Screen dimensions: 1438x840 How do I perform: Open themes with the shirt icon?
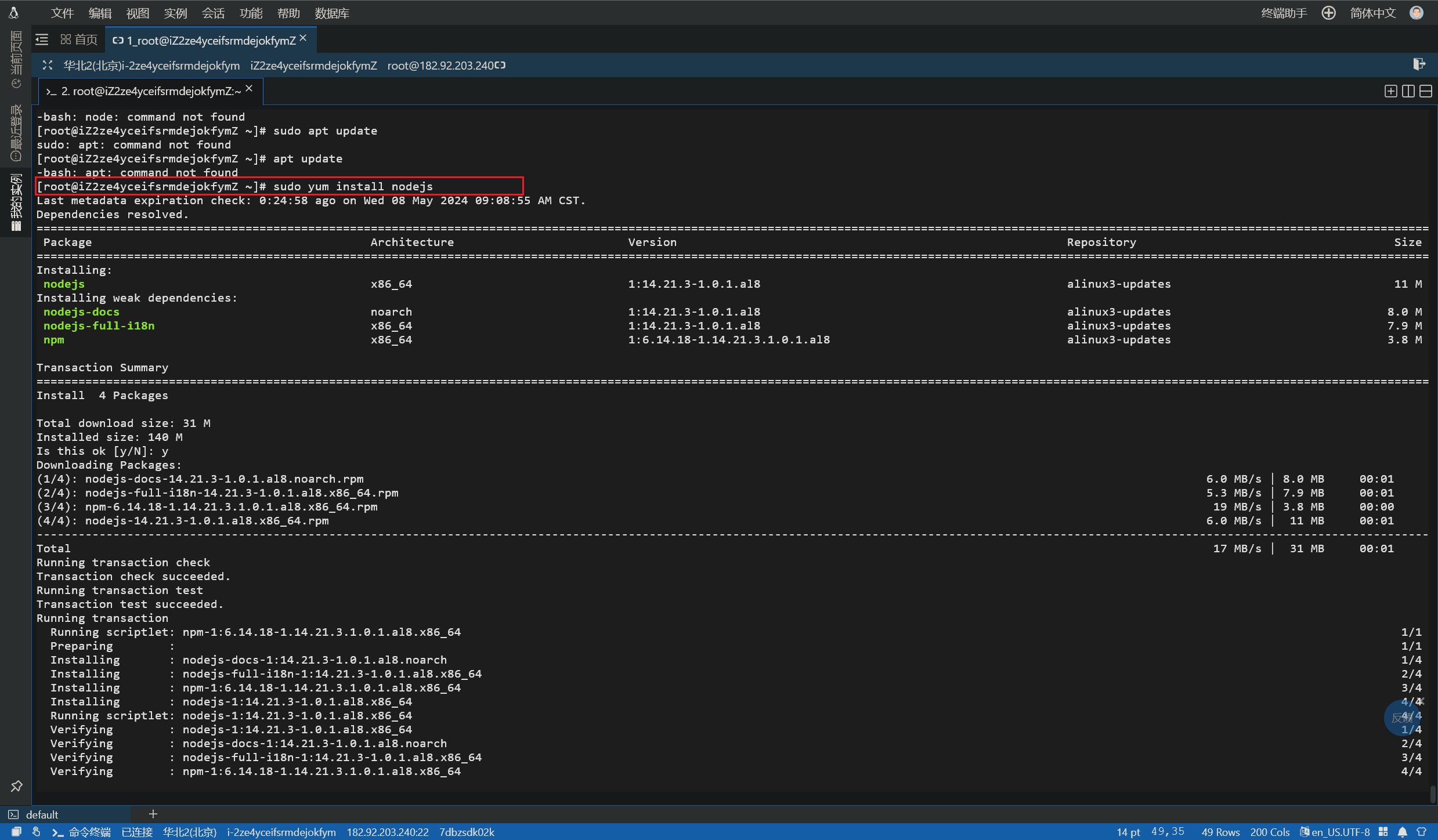1422,832
